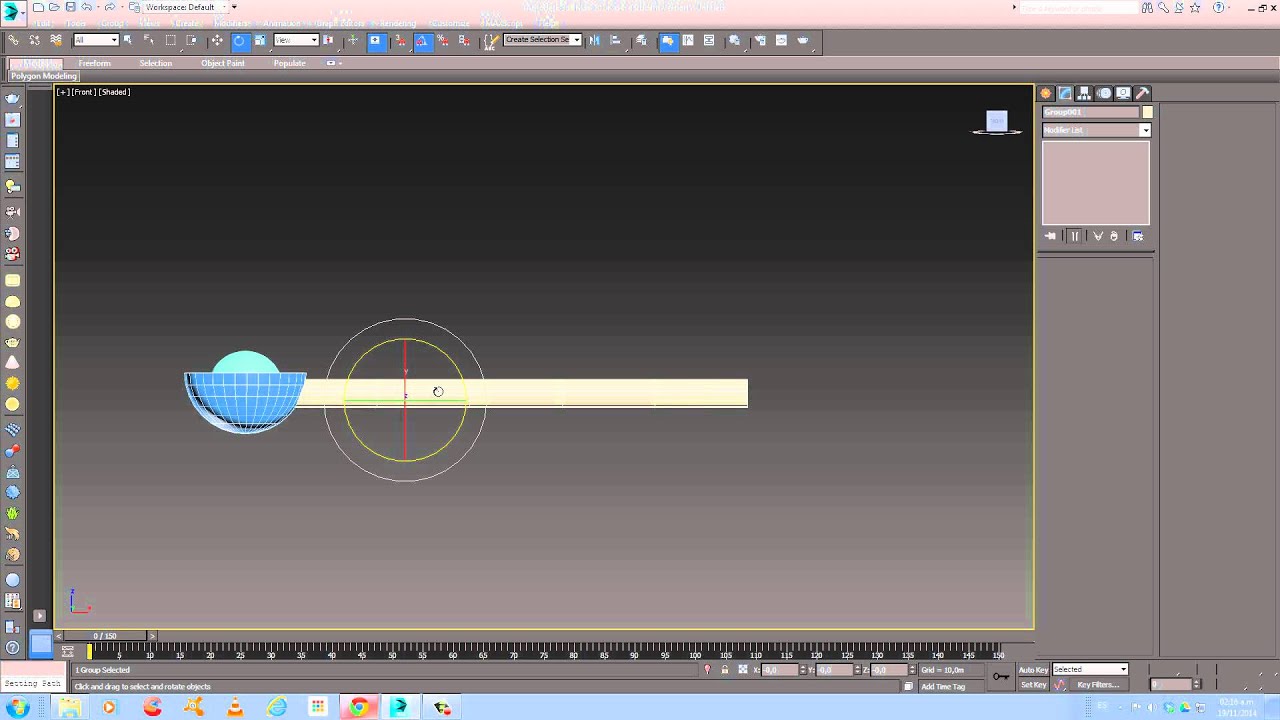Open the View reference coordinate dropdown

point(296,40)
